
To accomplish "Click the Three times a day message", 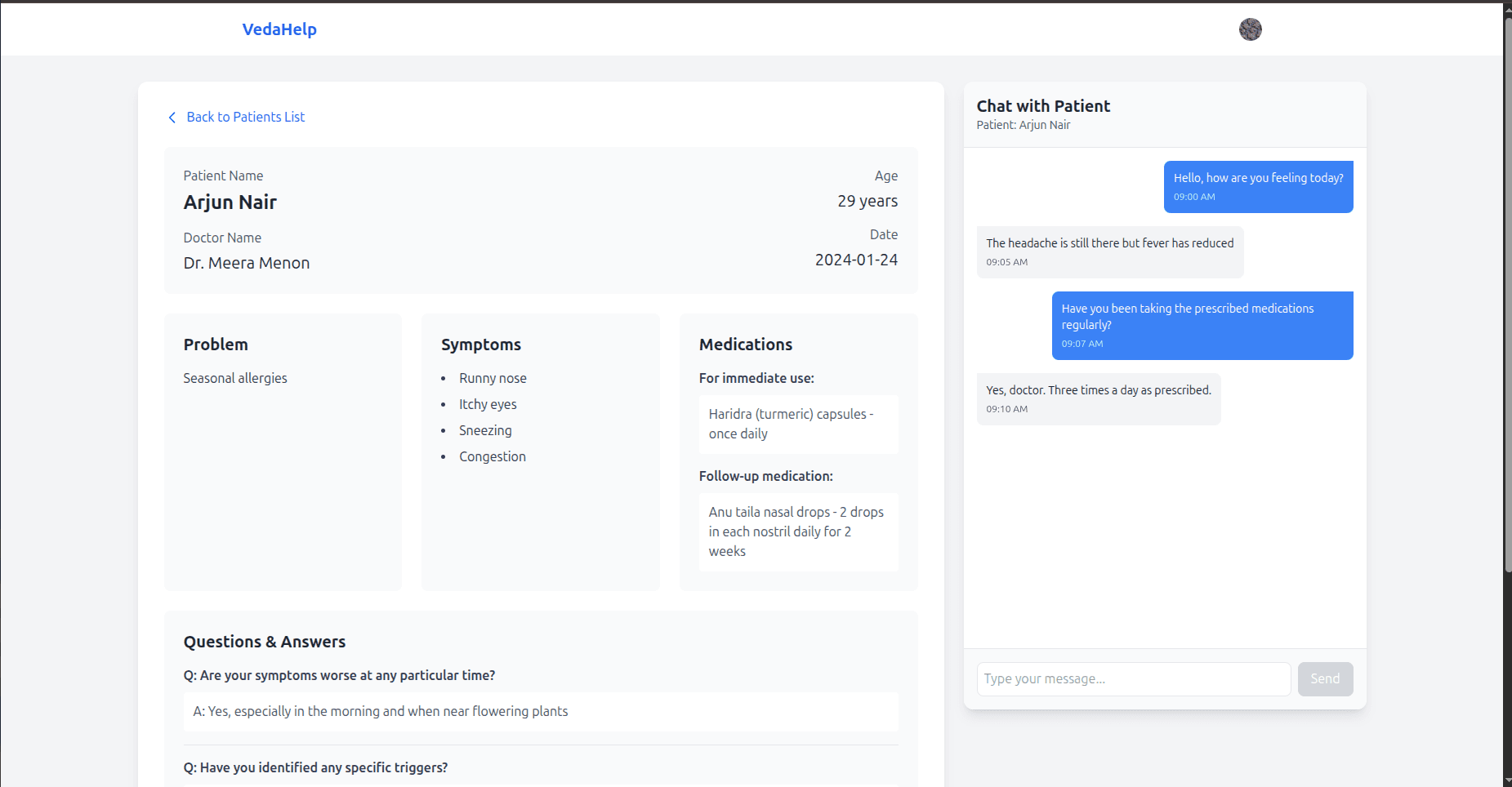I will (1099, 399).
